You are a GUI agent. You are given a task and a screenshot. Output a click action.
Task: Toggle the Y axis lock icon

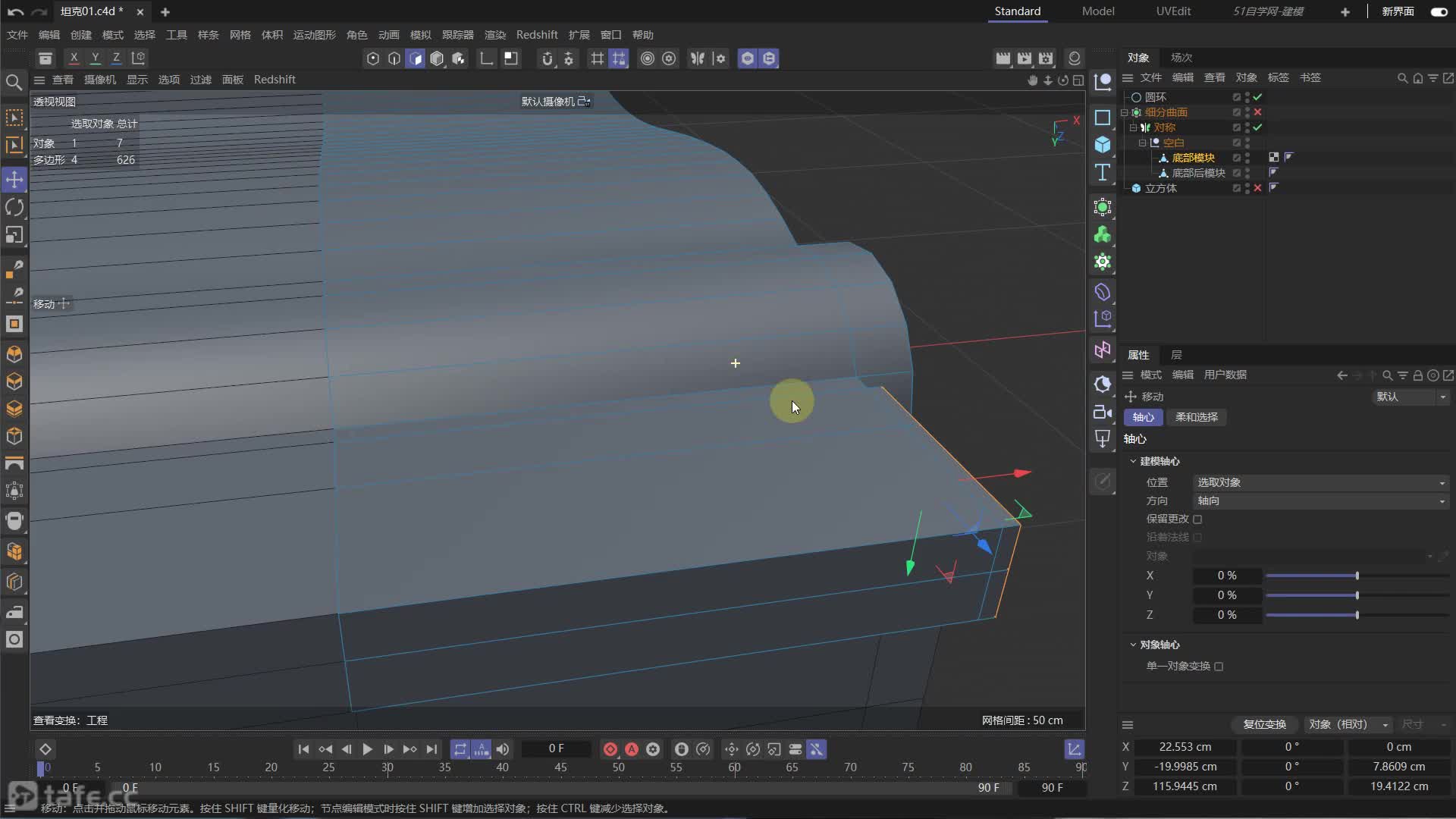pyautogui.click(x=95, y=58)
